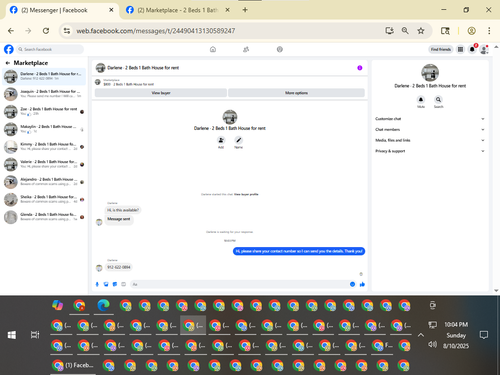The width and height of the screenshot is (500, 375).
Task: Open Makaylin conversation in chat list
Action: (44, 129)
